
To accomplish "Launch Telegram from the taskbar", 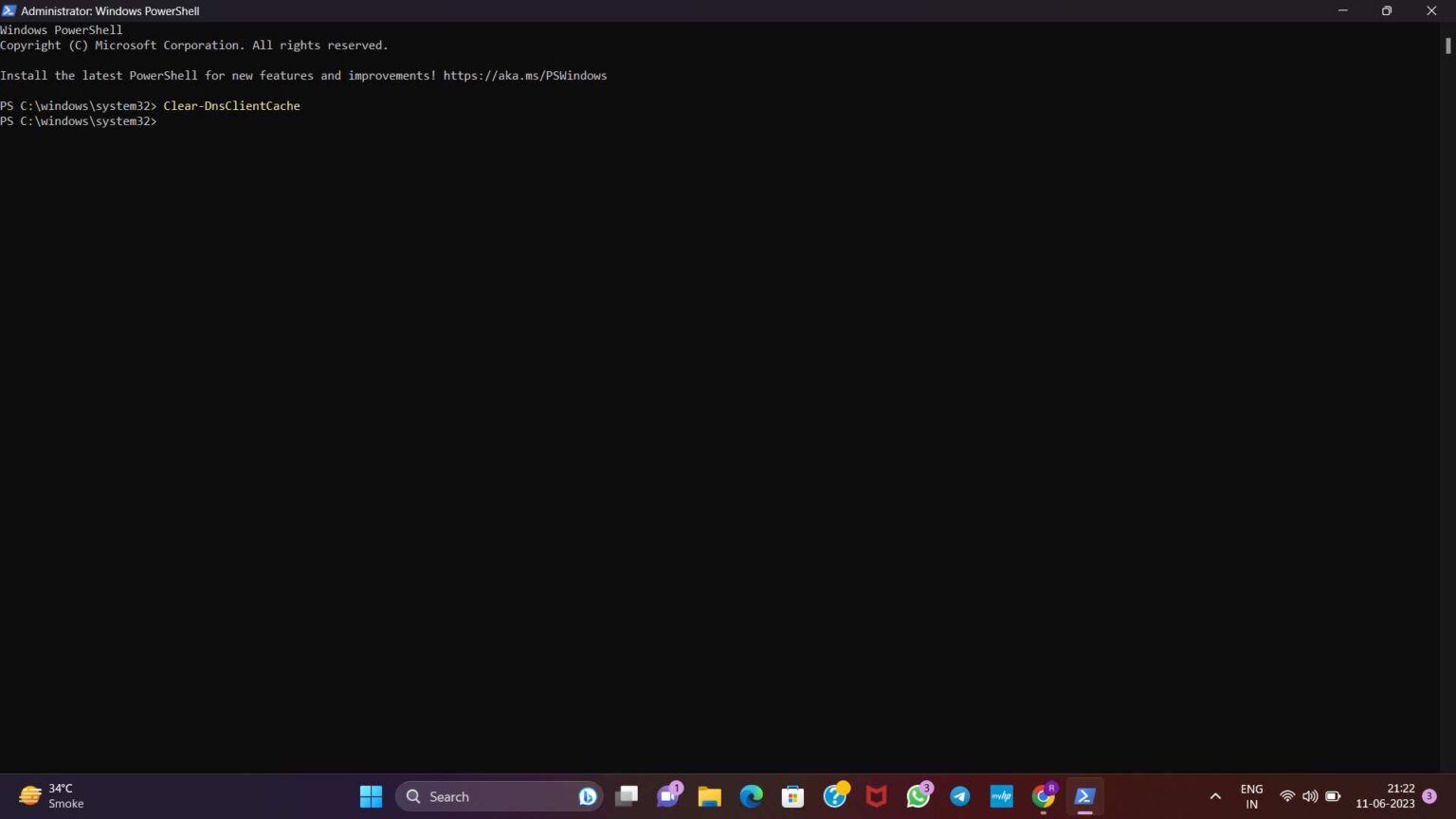I will (x=959, y=796).
